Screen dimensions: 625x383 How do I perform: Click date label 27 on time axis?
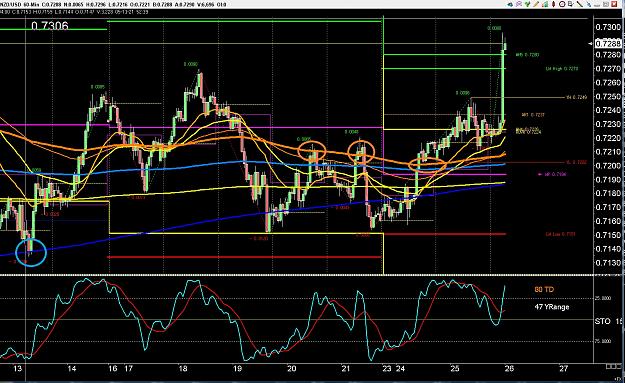pos(563,369)
